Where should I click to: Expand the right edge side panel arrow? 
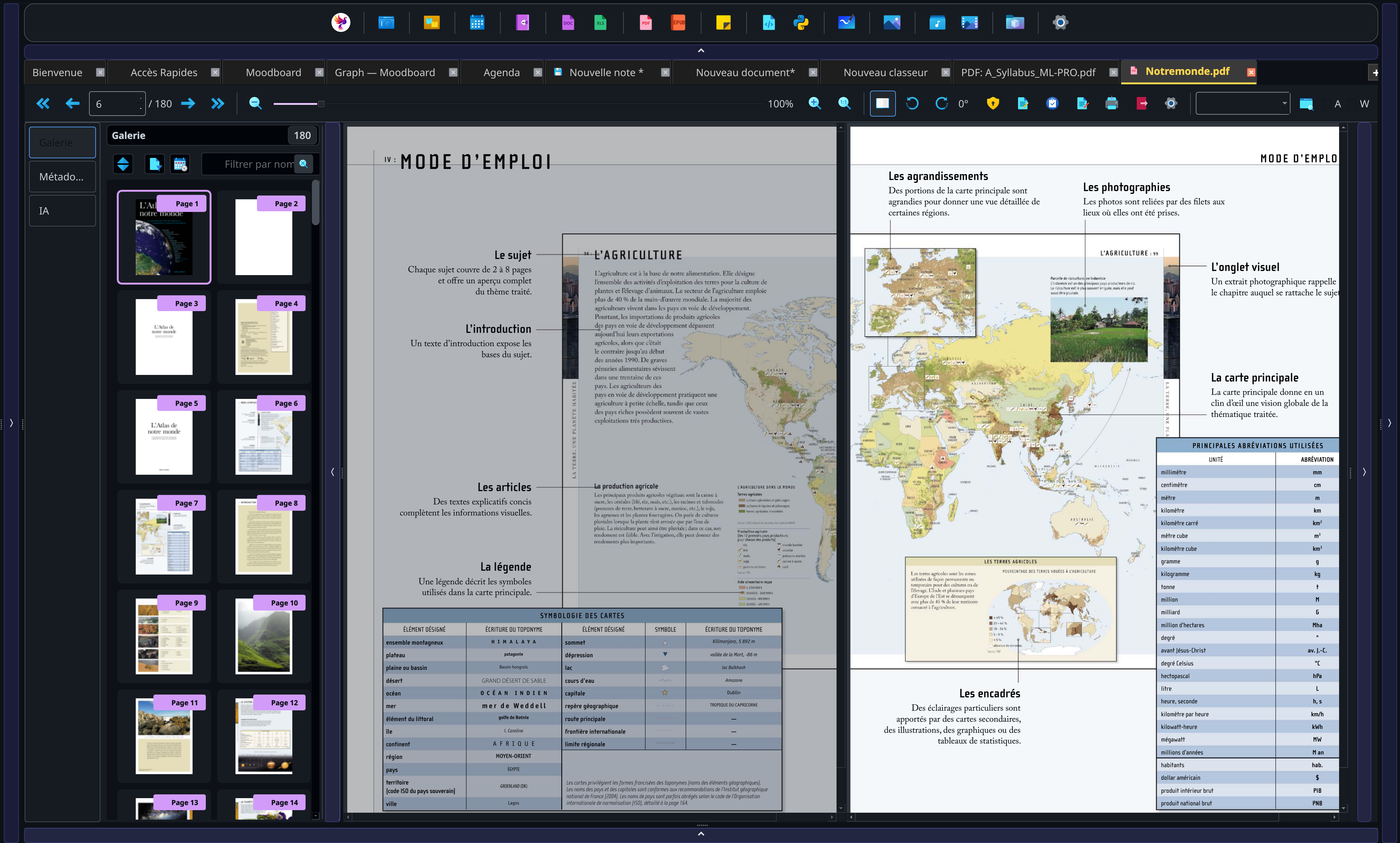pyautogui.click(x=1389, y=423)
